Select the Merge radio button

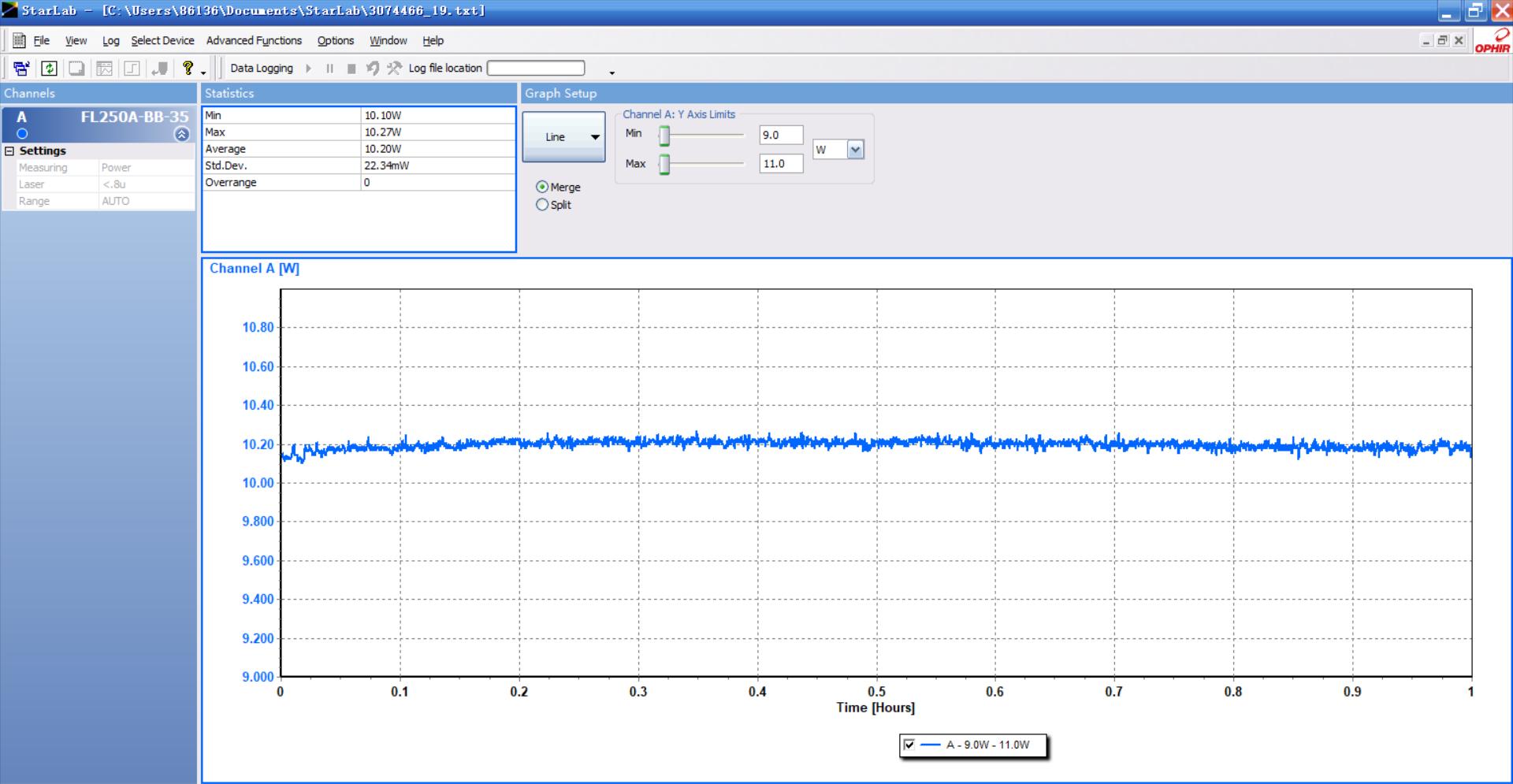click(542, 188)
